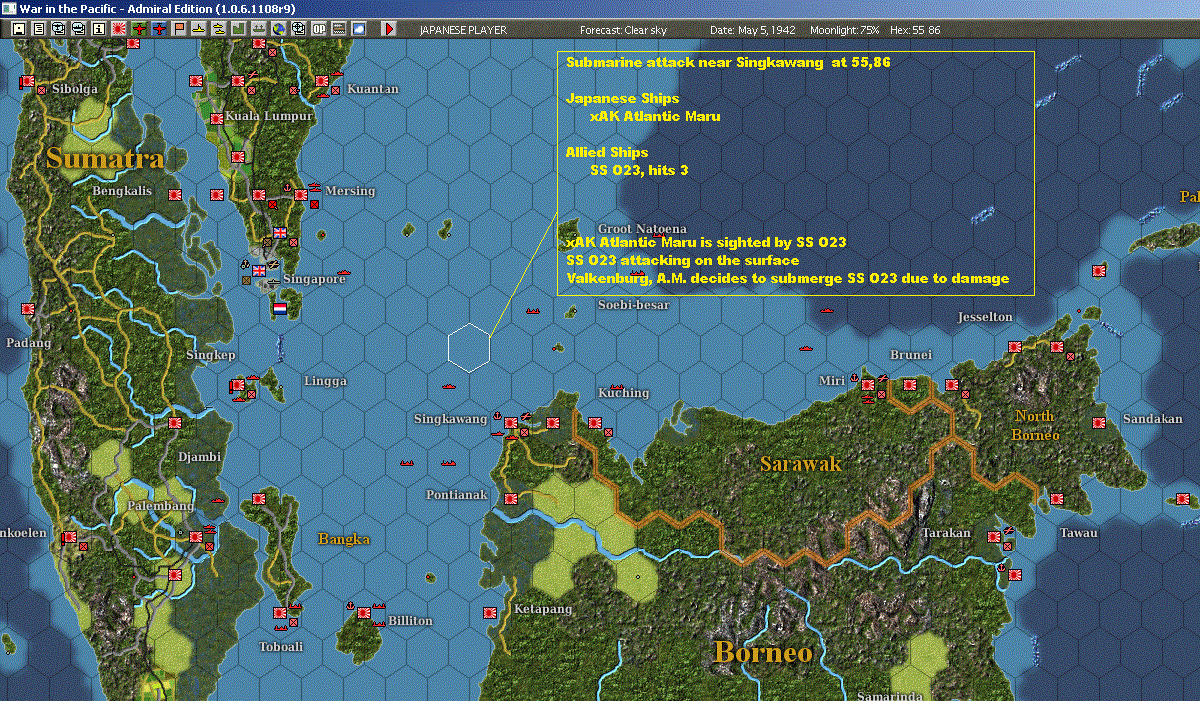The width and height of the screenshot is (1200, 701).
Task: Click the double yellow ships toolbar icon
Action: [x=219, y=29]
